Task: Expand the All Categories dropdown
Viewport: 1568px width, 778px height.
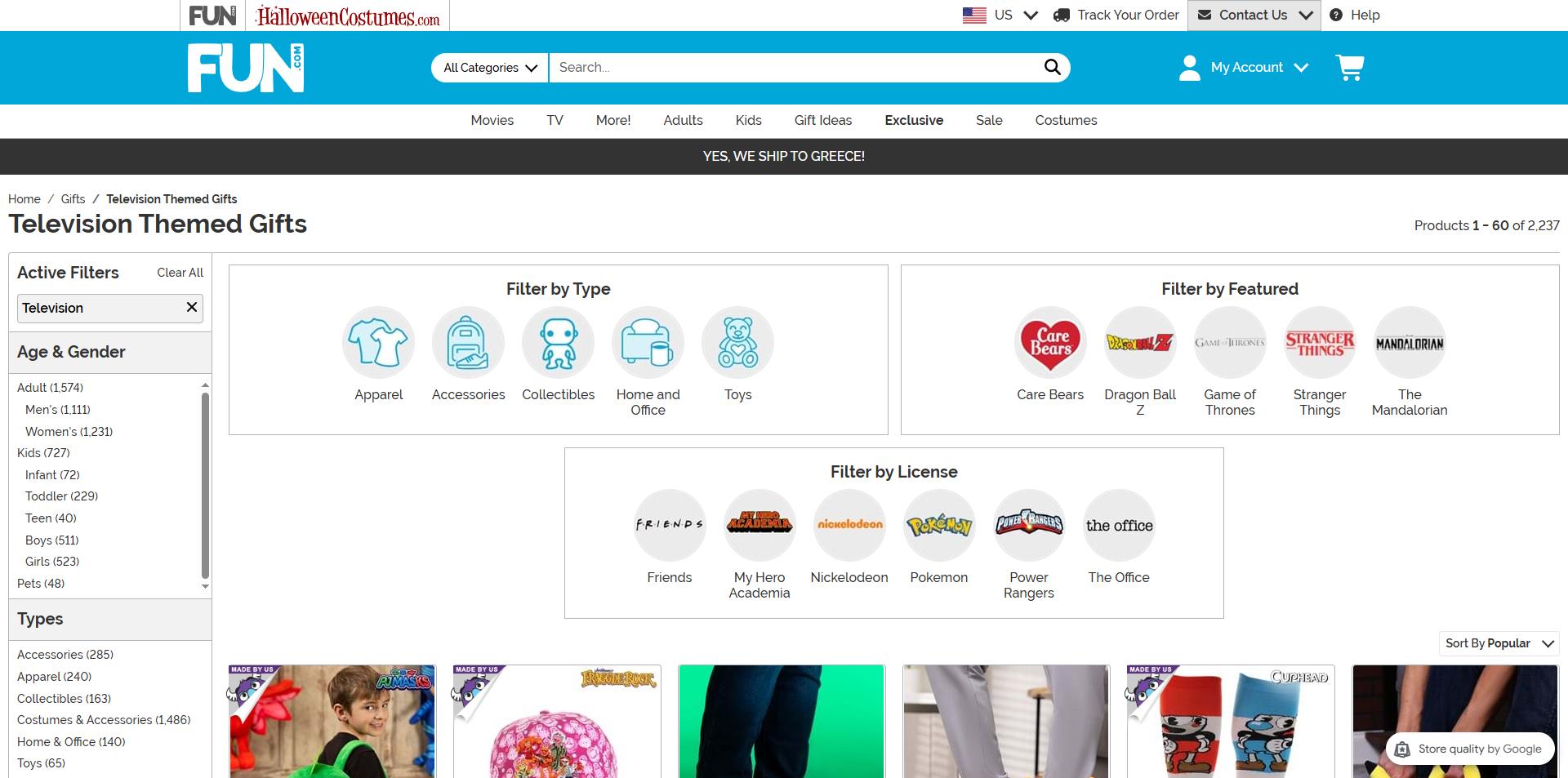Action: click(x=490, y=68)
